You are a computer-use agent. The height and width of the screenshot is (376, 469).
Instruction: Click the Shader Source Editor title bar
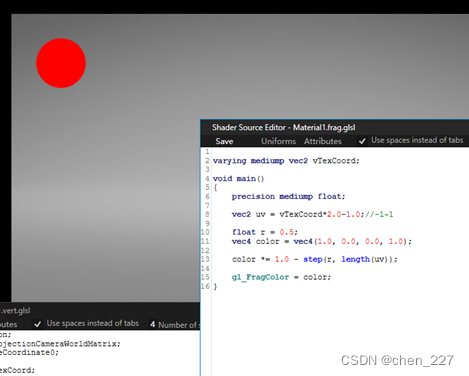[335, 128]
